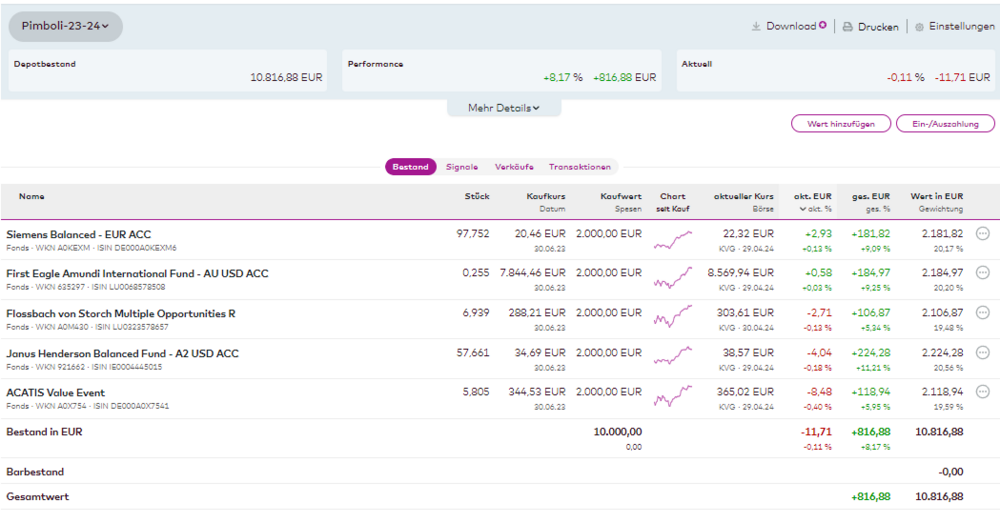The width and height of the screenshot is (1000, 523).
Task: Open Einstellungen gear settings
Action: click(x=918, y=27)
